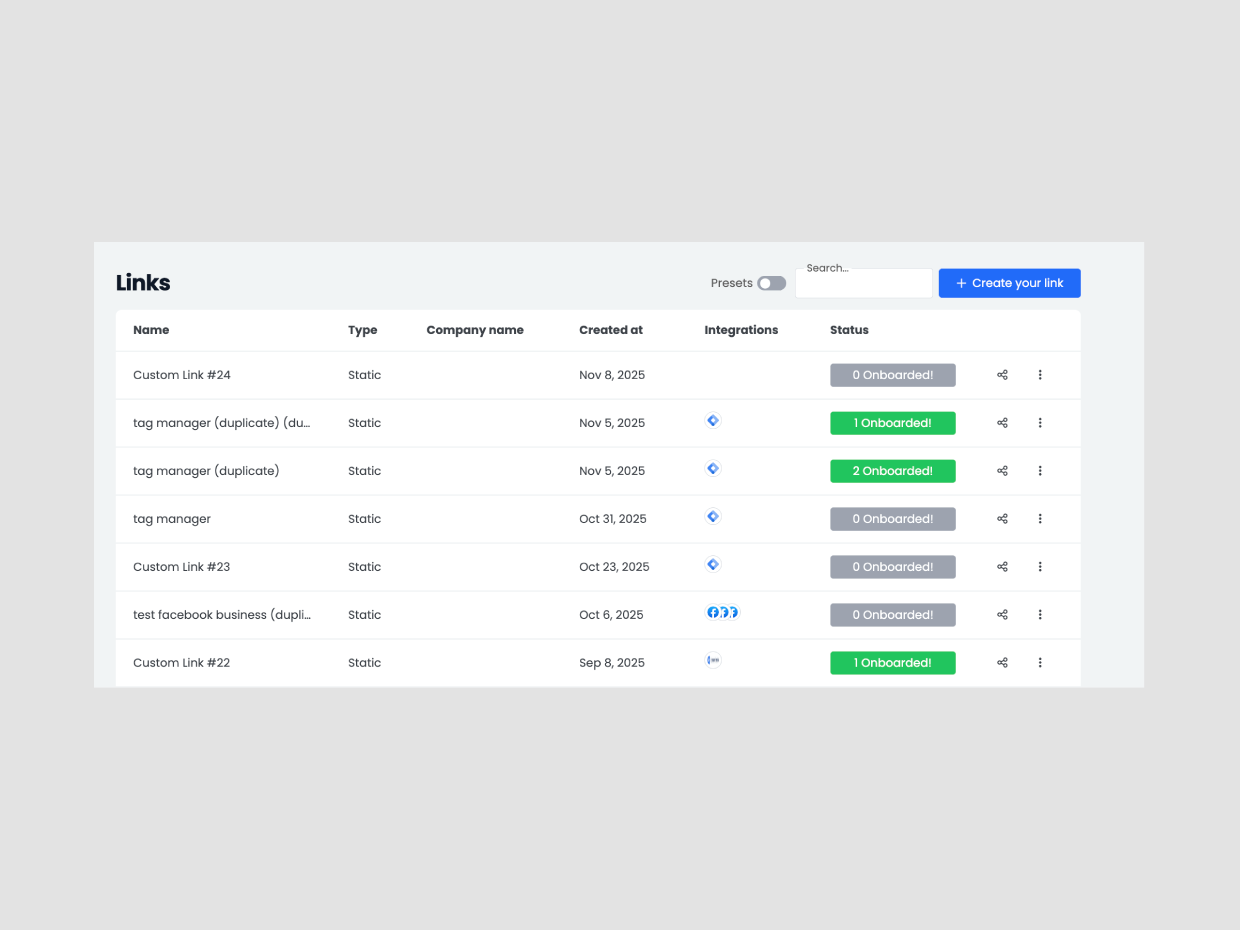Sort by Created at column header
This screenshot has width=1240, height=930.
point(611,330)
